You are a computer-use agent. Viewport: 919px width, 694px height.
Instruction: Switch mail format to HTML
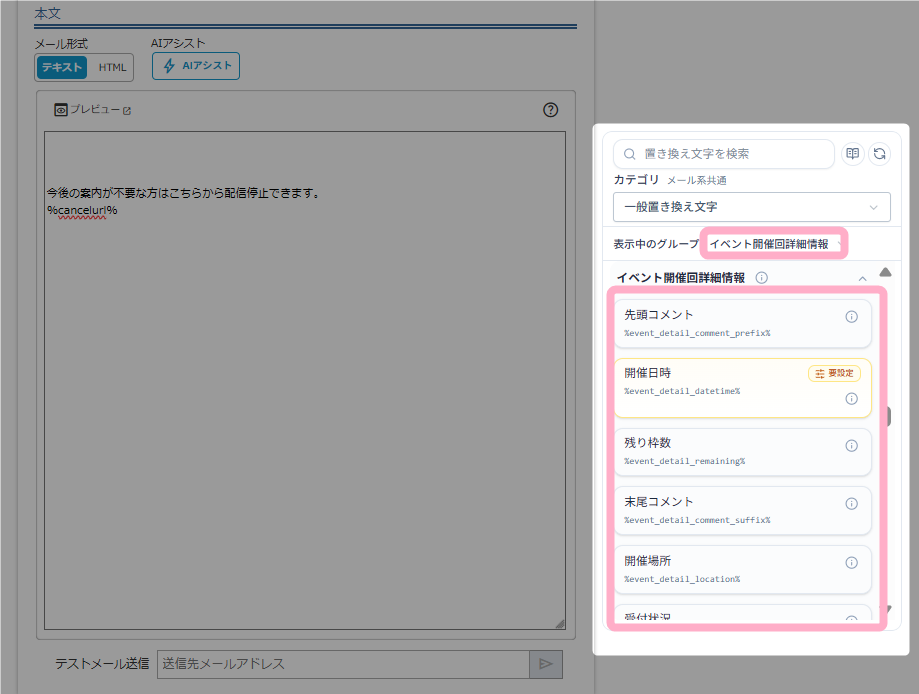(x=112, y=67)
